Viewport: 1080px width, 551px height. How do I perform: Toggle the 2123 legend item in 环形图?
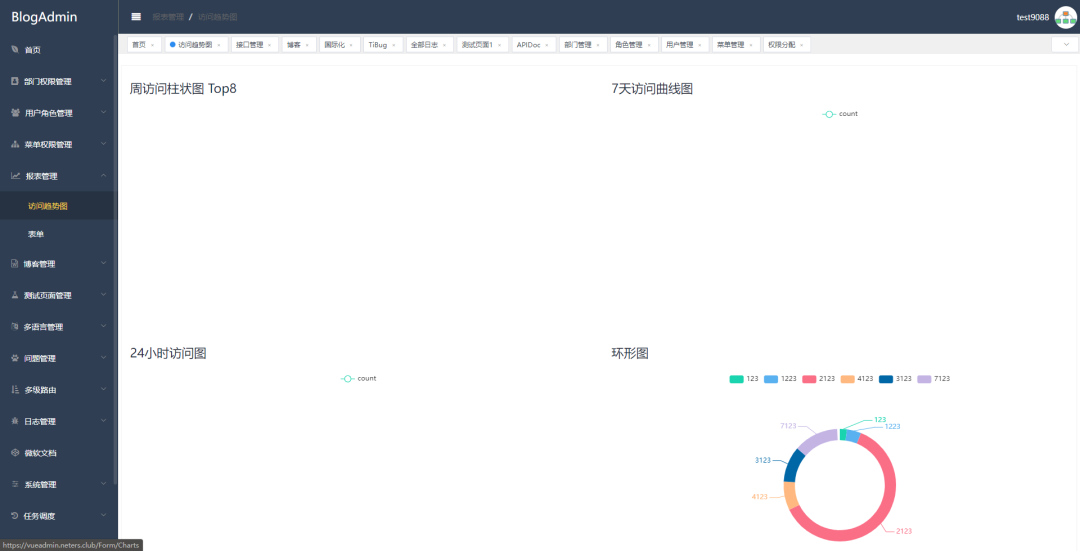point(819,379)
